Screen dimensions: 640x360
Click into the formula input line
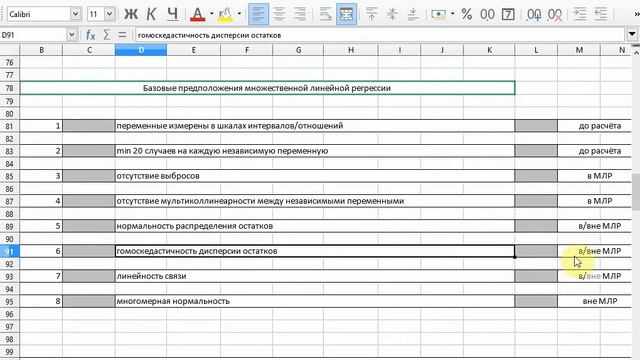[380, 35]
